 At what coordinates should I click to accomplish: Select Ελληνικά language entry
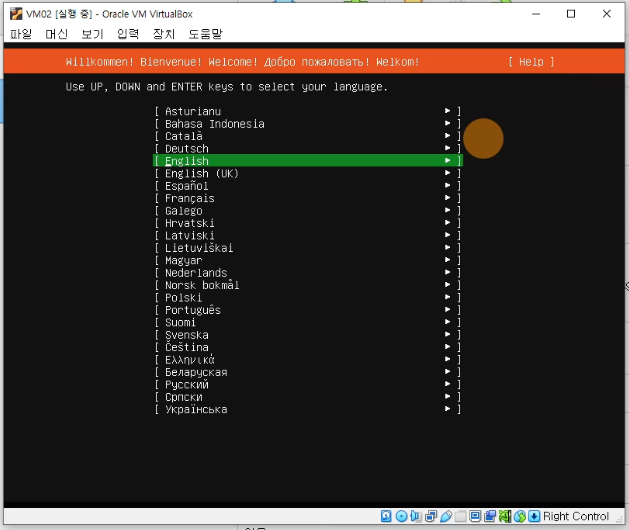point(308,359)
